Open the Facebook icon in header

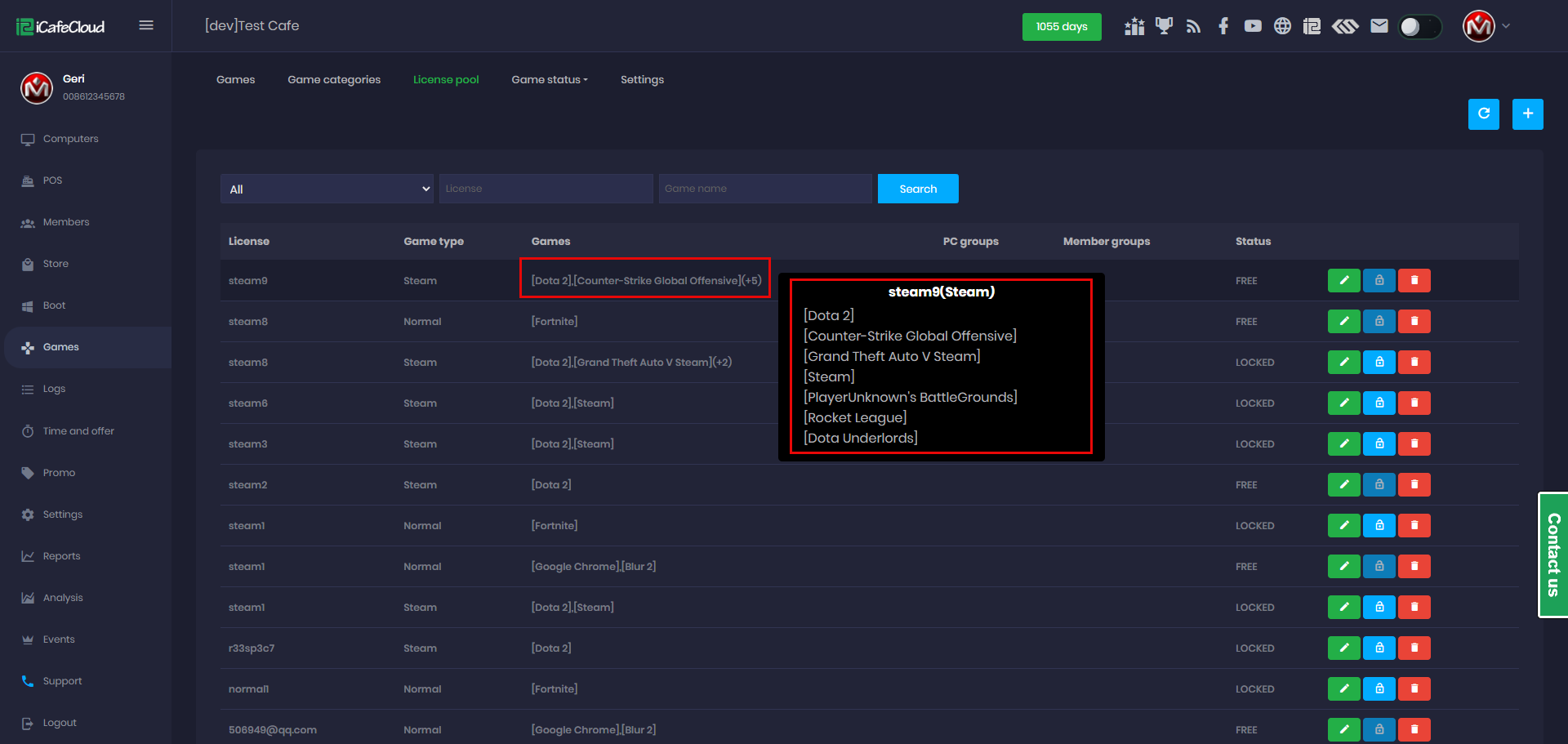tap(1223, 26)
